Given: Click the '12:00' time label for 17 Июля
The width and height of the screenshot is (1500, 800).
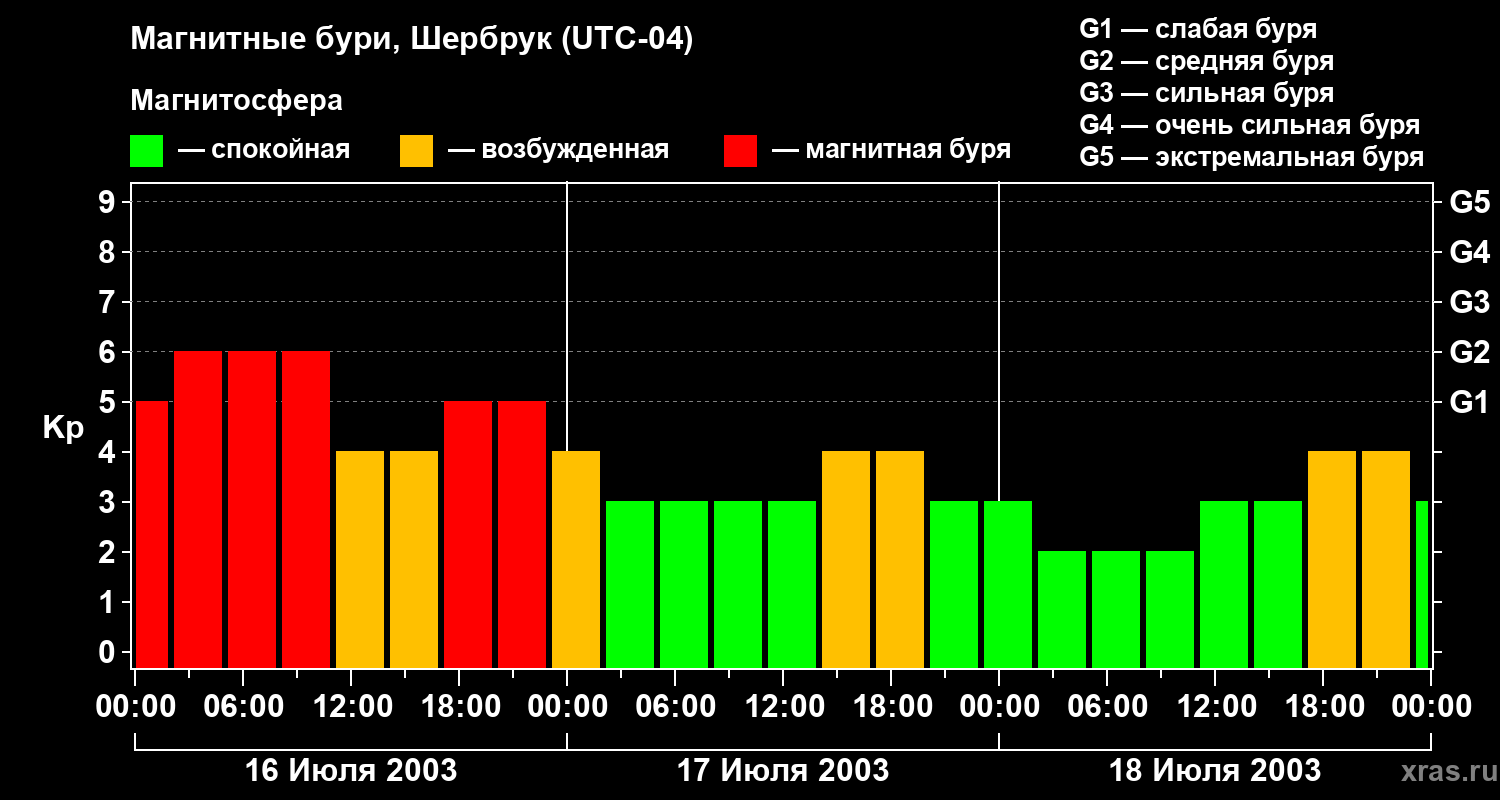Looking at the screenshot, I should [783, 707].
